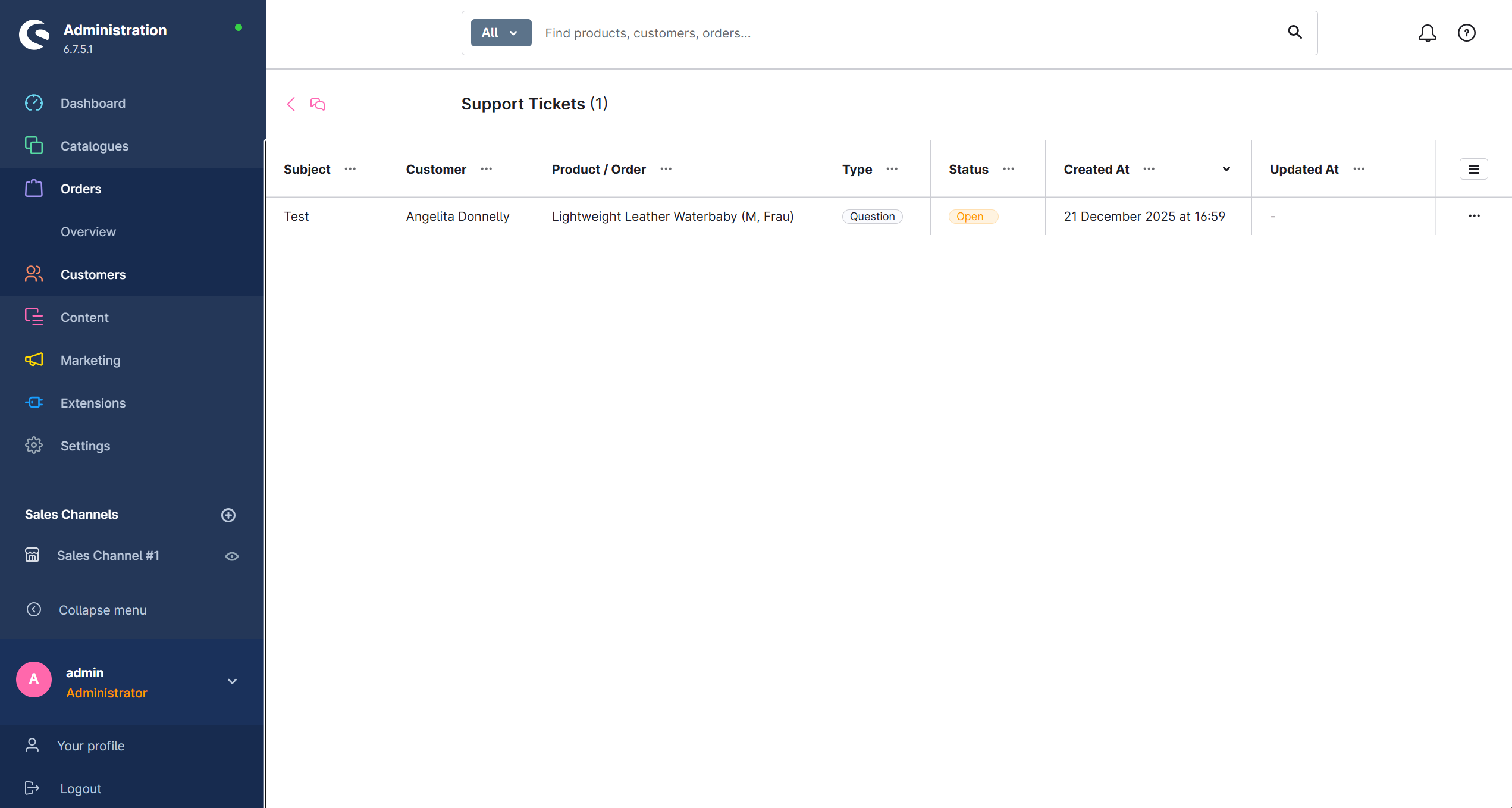
Task: Click the Orders bag icon
Action: pyautogui.click(x=34, y=189)
